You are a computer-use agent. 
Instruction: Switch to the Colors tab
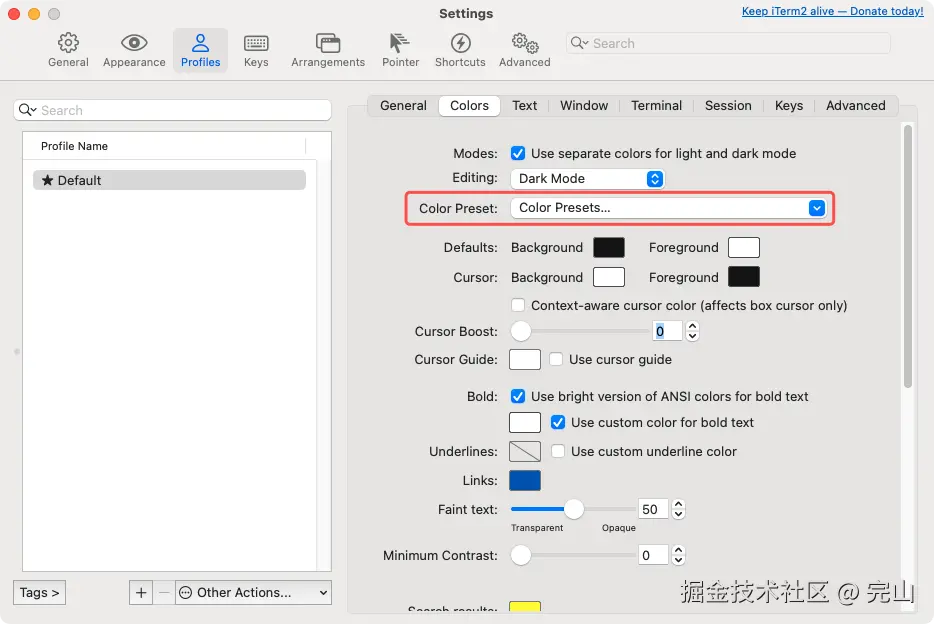[469, 105]
